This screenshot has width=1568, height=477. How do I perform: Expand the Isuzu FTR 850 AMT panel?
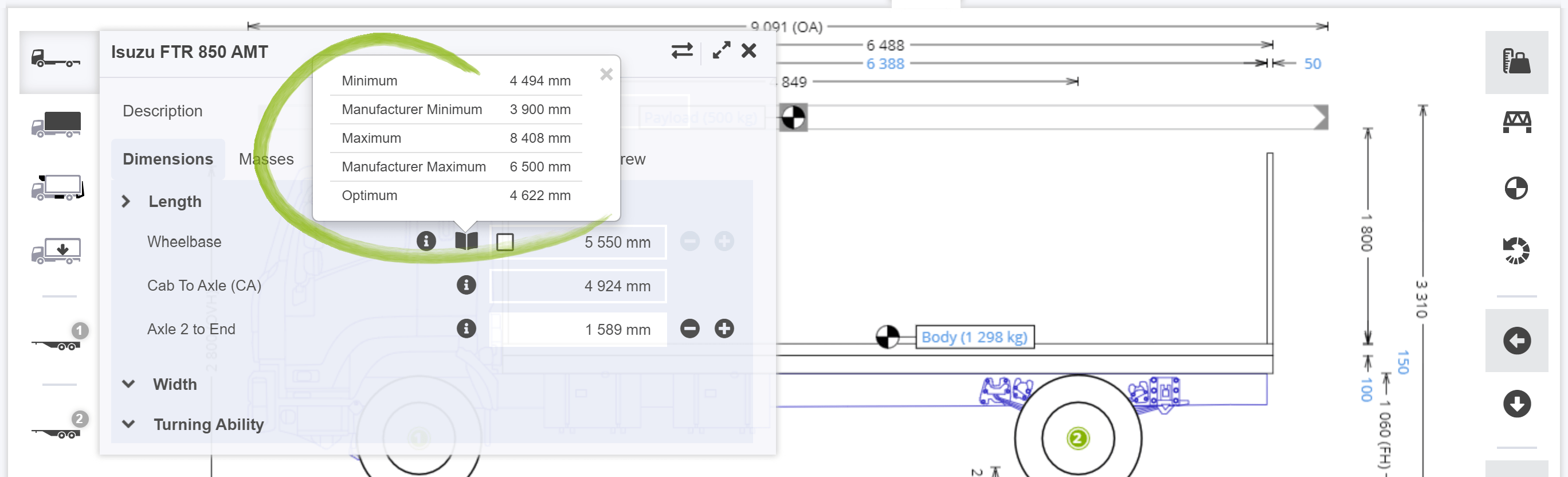tap(722, 50)
